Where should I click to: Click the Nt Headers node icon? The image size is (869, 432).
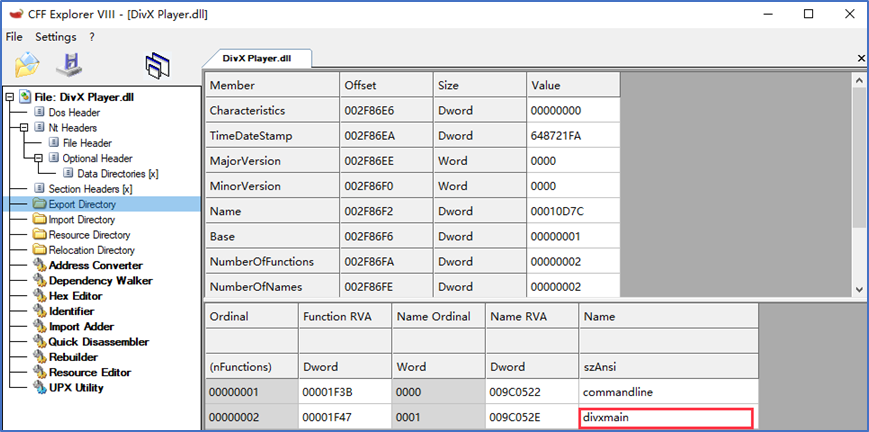click(39, 128)
